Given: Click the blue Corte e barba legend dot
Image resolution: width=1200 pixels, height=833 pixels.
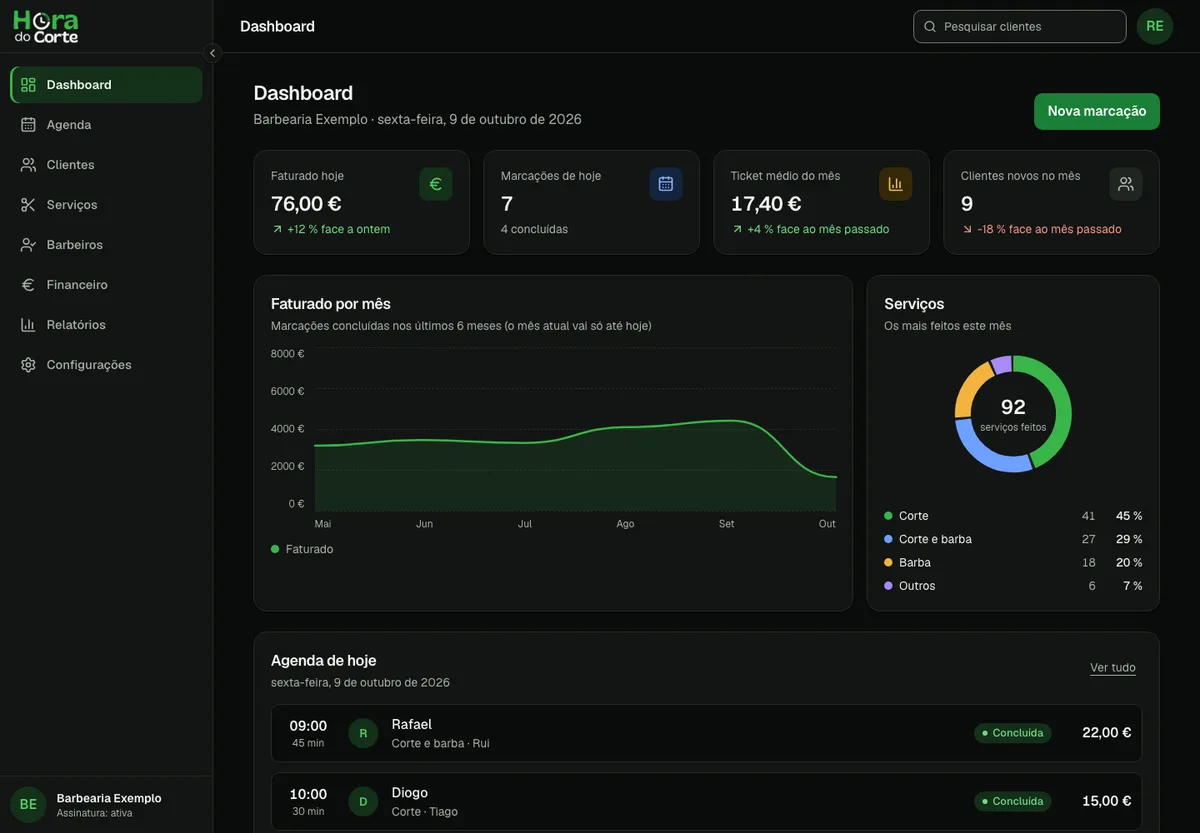Looking at the screenshot, I should [888, 539].
